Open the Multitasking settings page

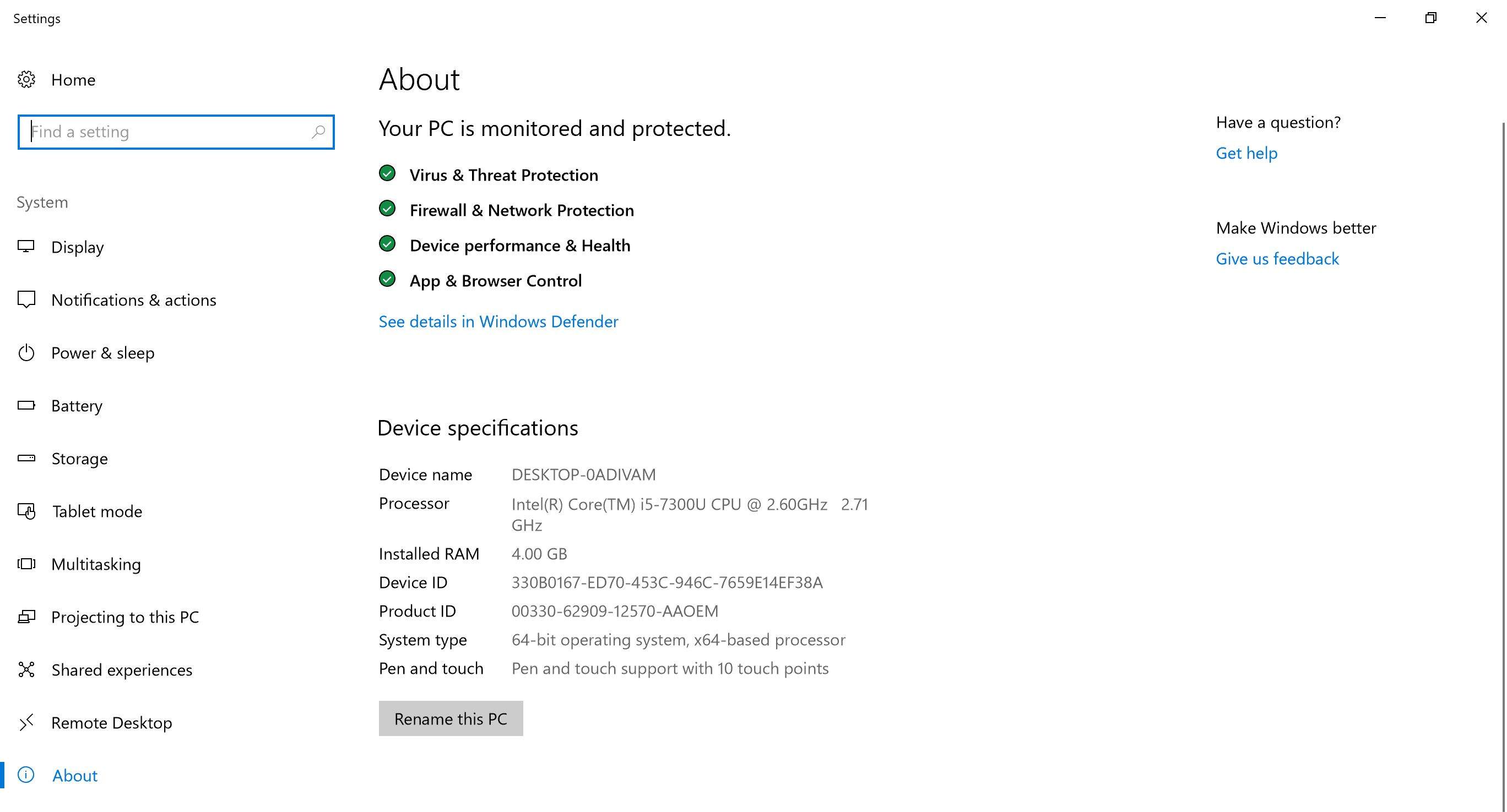(x=96, y=564)
